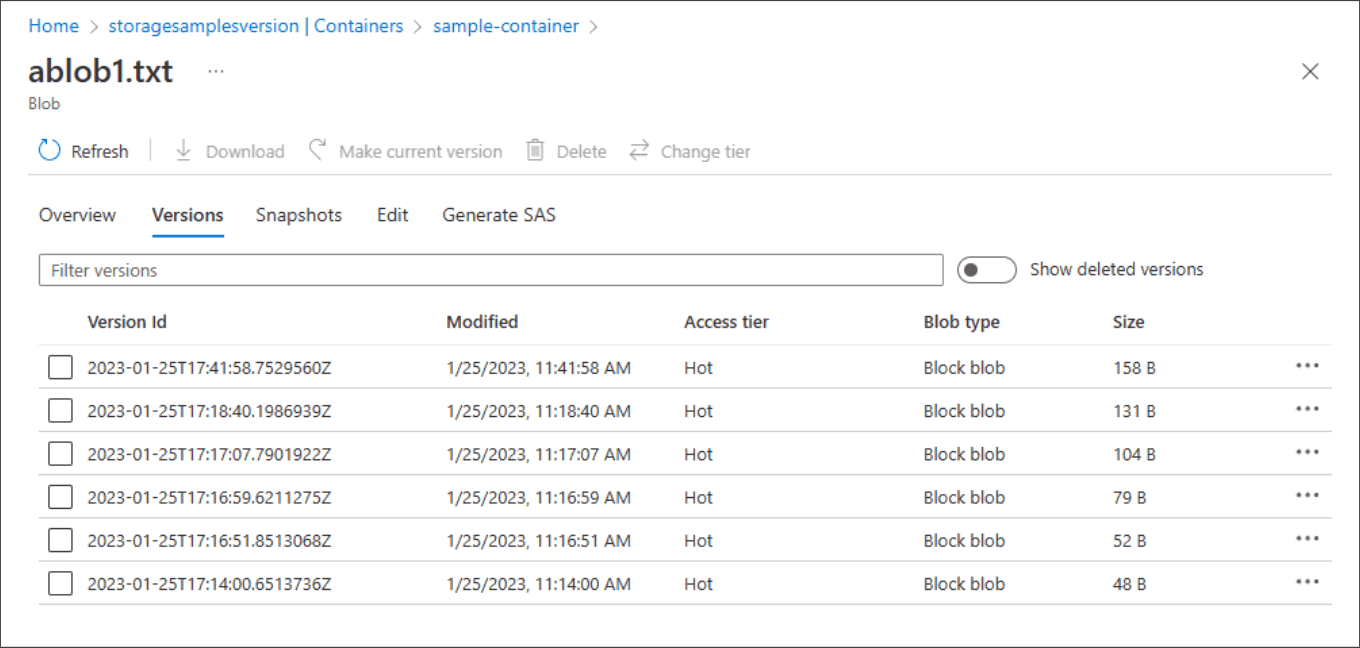Open more options for the 131 B version

click(1307, 409)
